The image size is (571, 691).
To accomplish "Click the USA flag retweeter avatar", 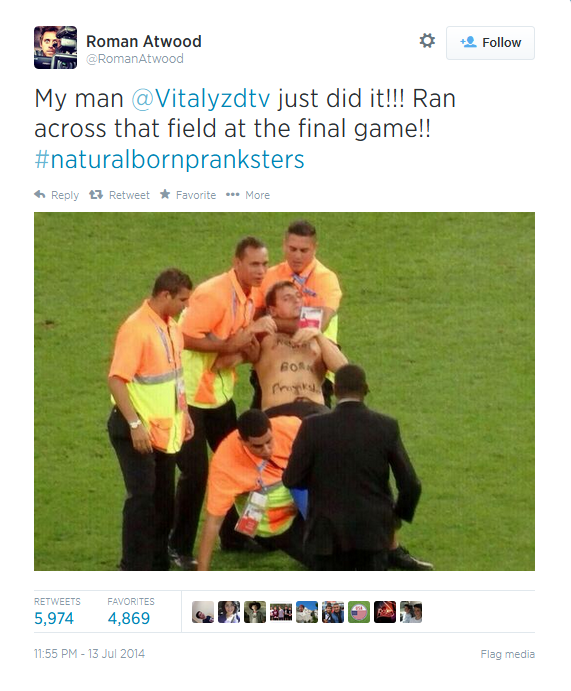I will coord(359,612).
